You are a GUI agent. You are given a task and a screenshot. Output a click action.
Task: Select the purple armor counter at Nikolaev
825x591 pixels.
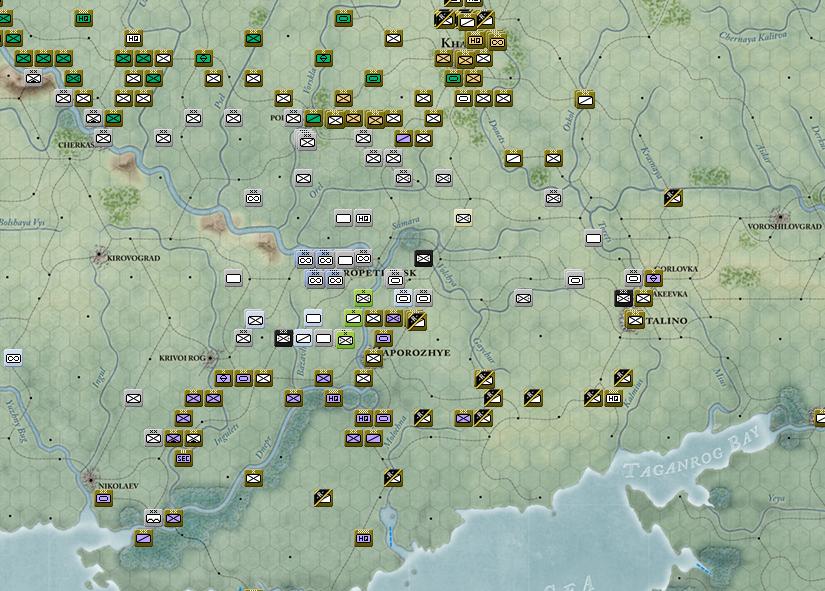pos(104,497)
